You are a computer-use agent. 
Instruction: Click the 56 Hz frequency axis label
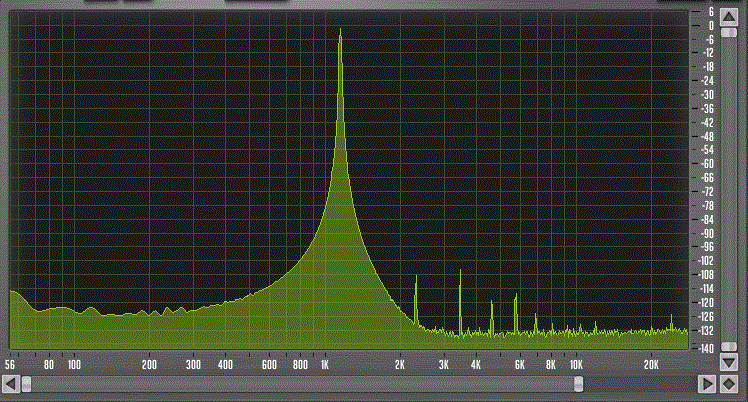point(10,365)
